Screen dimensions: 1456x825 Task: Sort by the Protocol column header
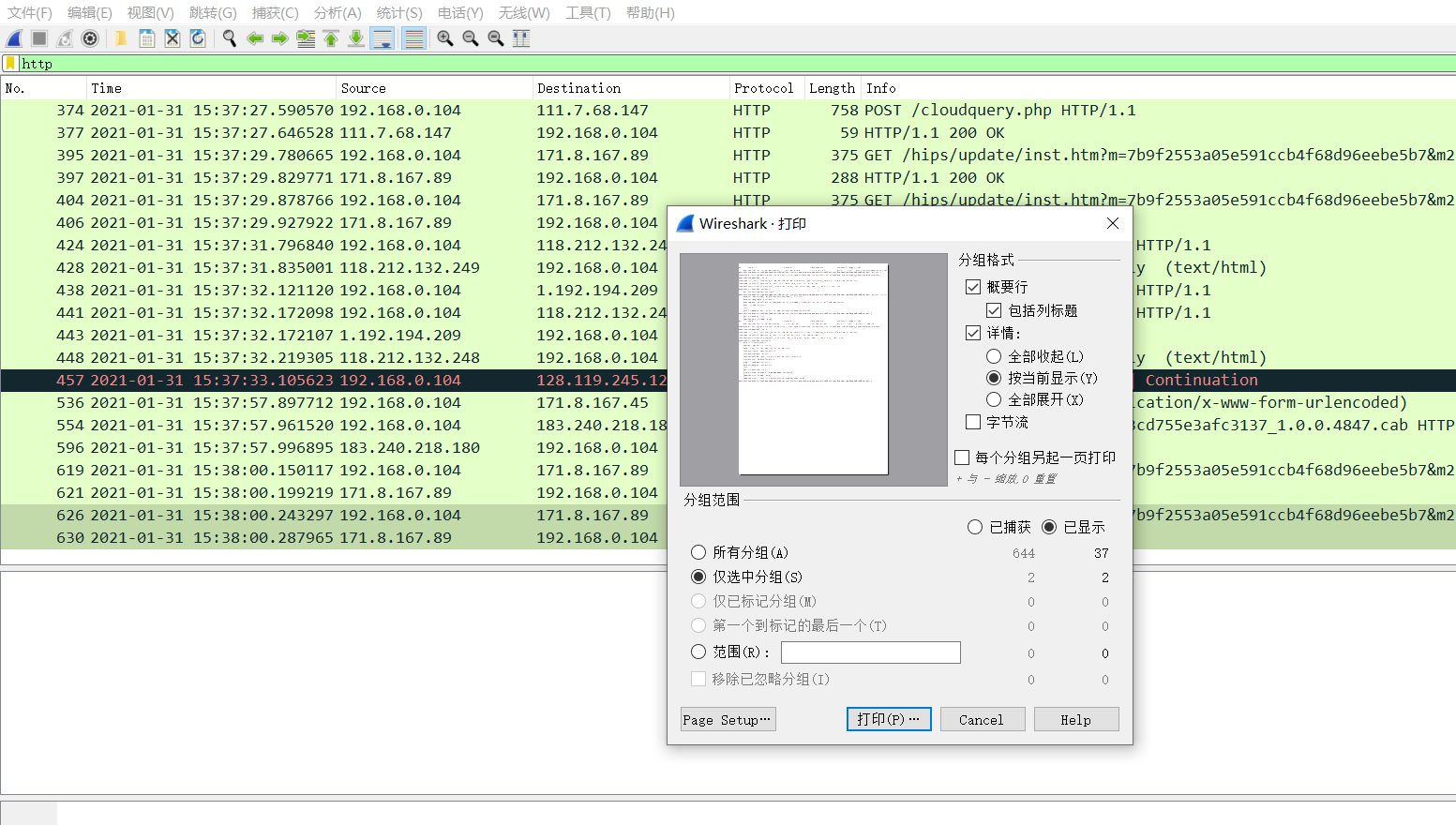[x=766, y=88]
